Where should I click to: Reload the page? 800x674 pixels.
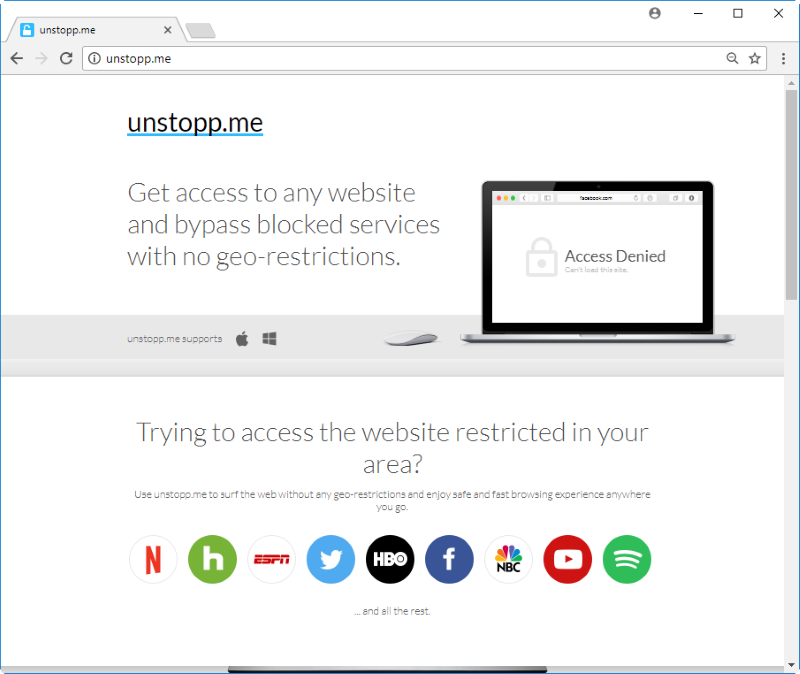pyautogui.click(x=66, y=59)
